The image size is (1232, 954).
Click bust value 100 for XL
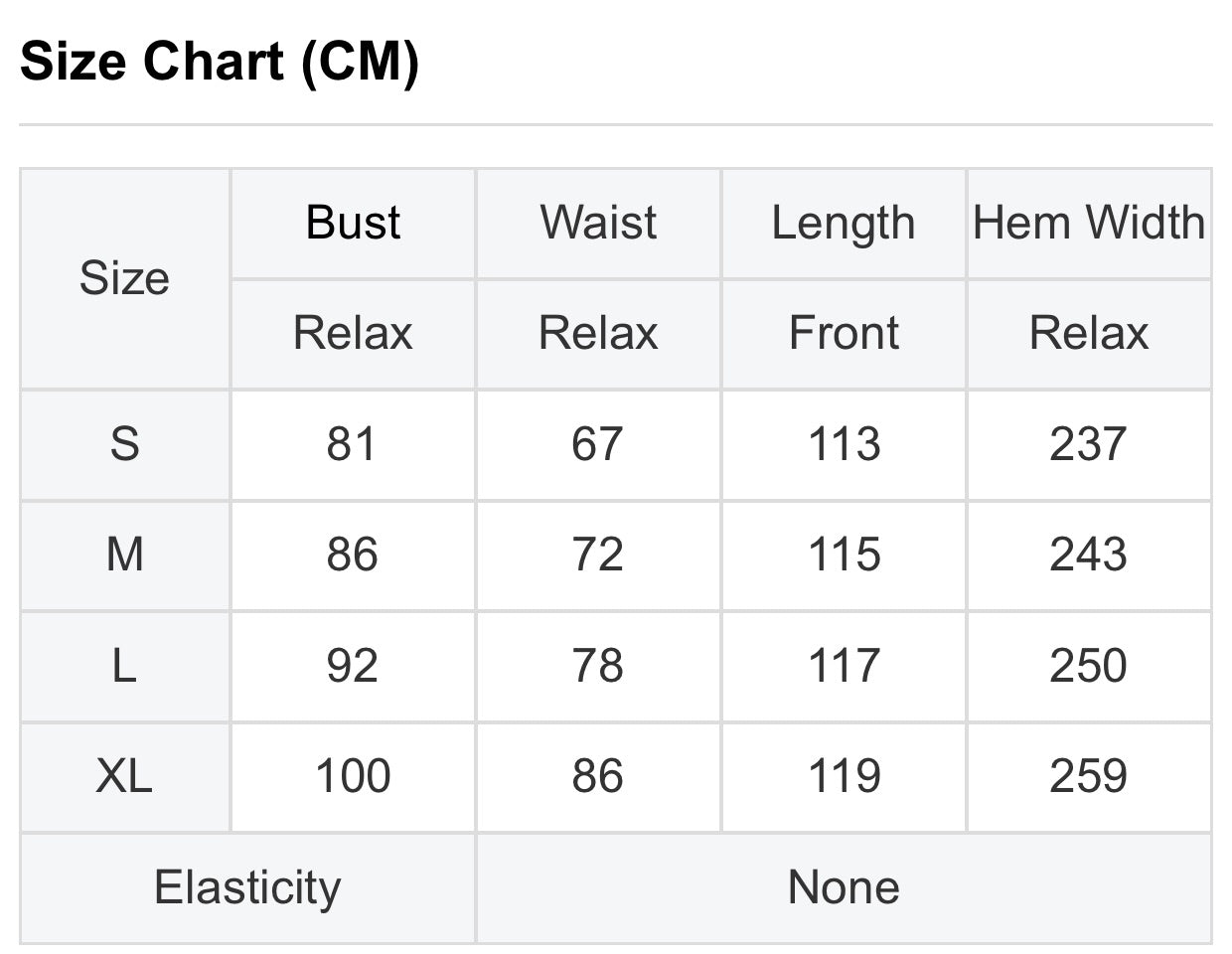tap(353, 776)
